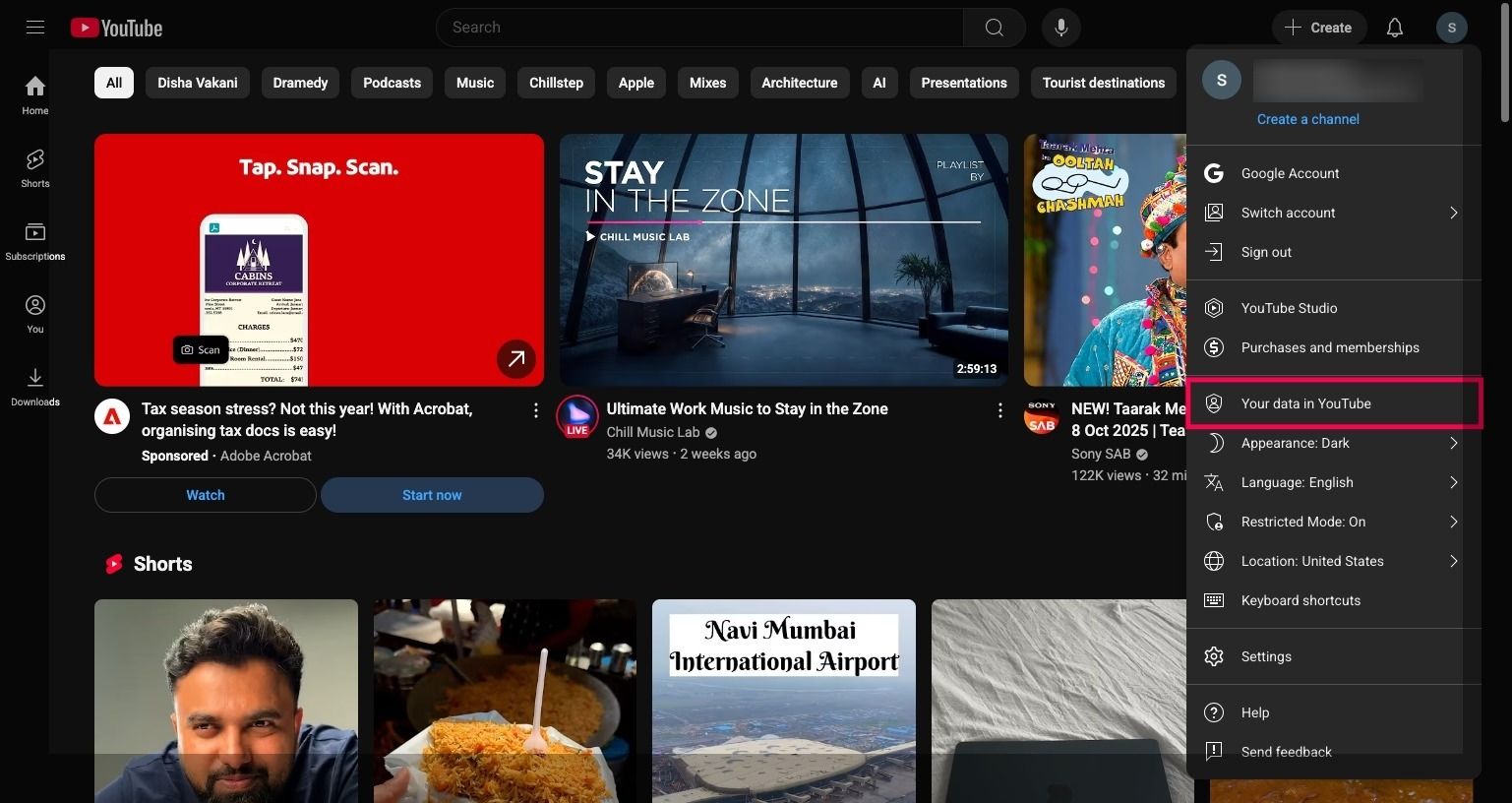This screenshot has height=803, width=1512.
Task: Open the Create dropdown button
Action: [x=1318, y=28]
